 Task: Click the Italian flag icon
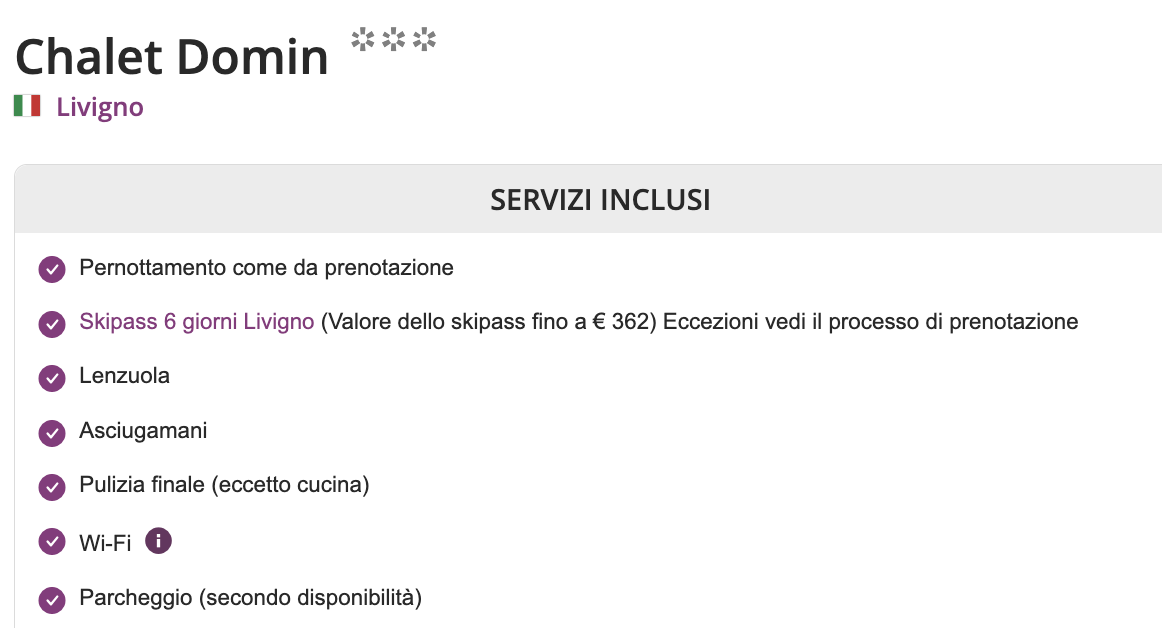27,106
